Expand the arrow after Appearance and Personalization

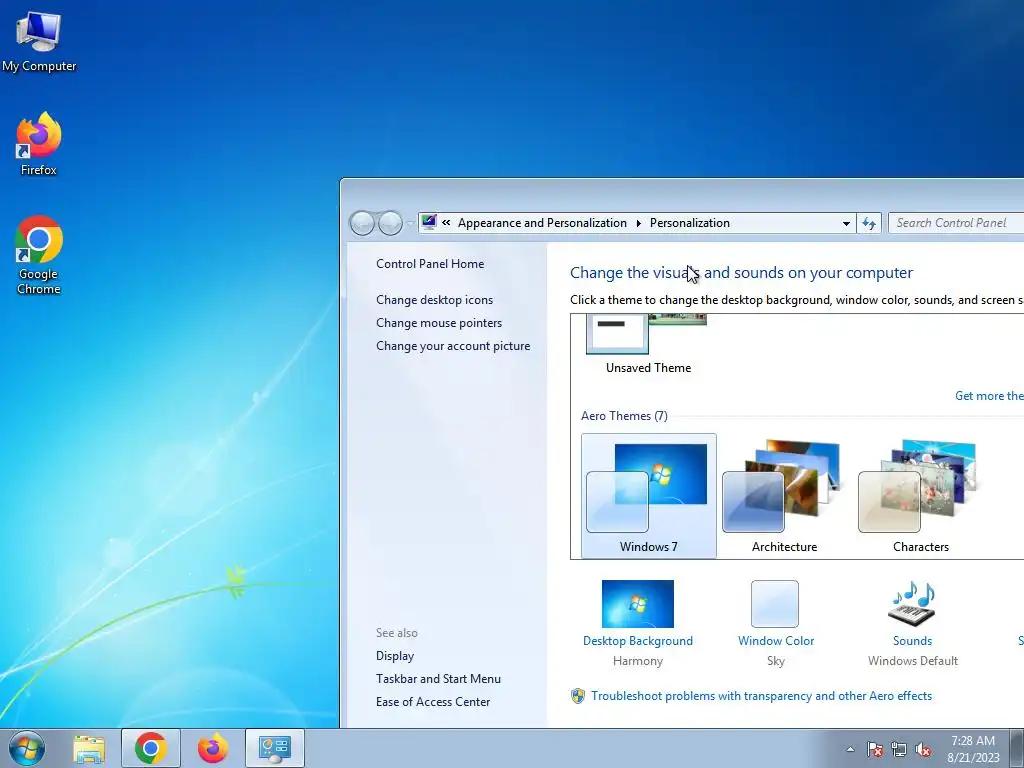click(639, 223)
